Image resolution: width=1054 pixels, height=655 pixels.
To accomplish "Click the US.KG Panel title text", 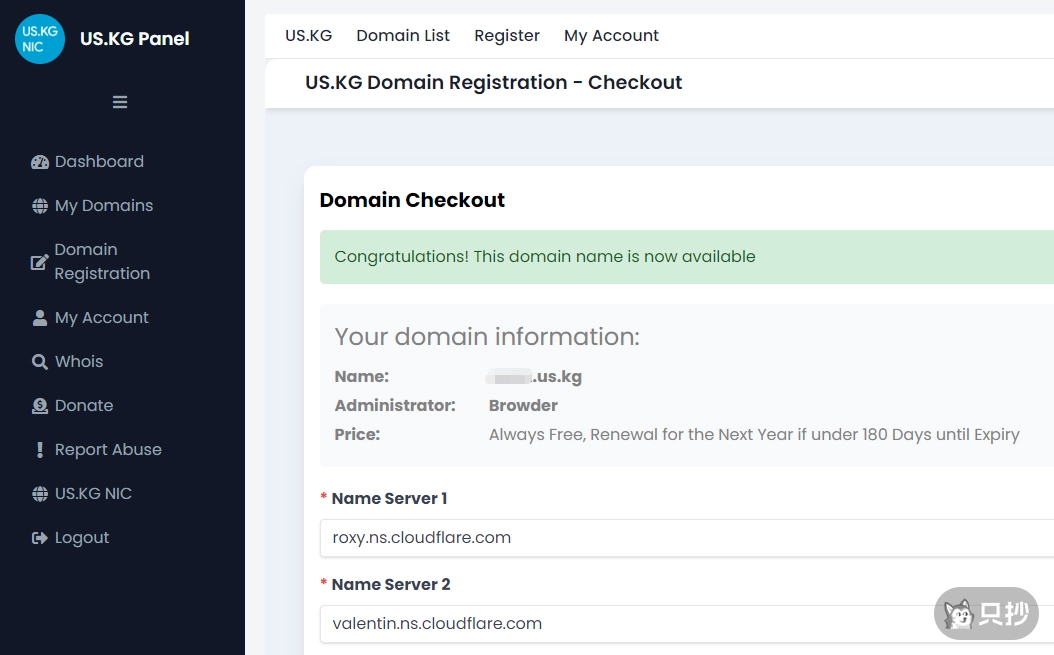I will [135, 39].
